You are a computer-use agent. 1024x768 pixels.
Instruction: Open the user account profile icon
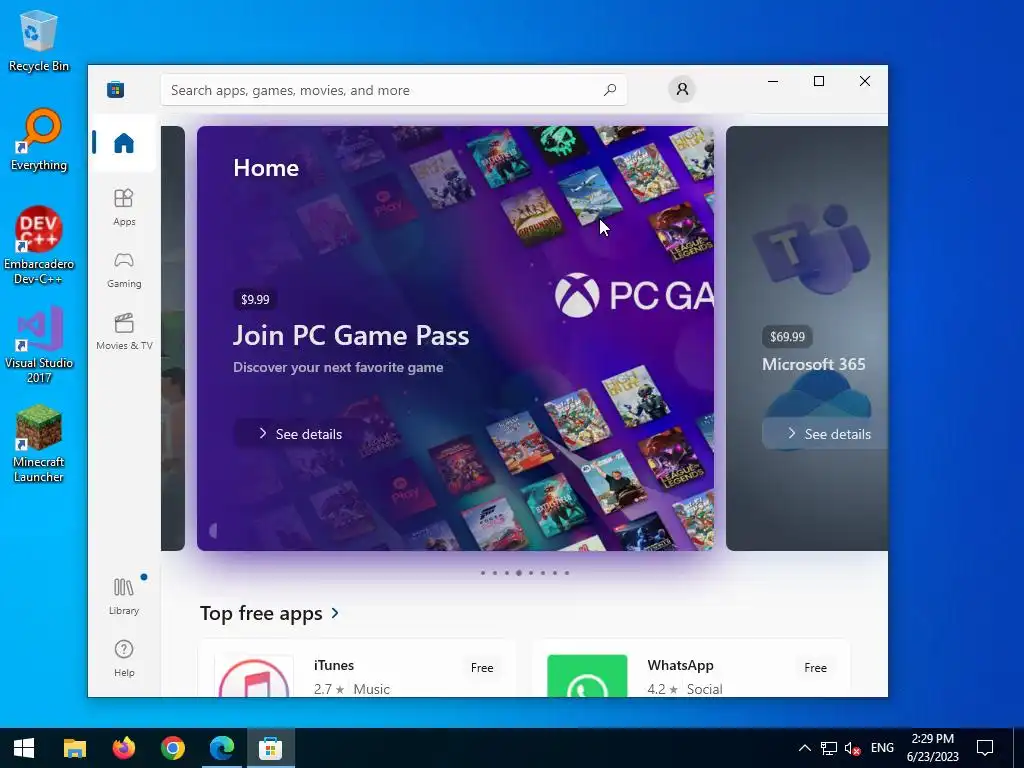tap(682, 89)
